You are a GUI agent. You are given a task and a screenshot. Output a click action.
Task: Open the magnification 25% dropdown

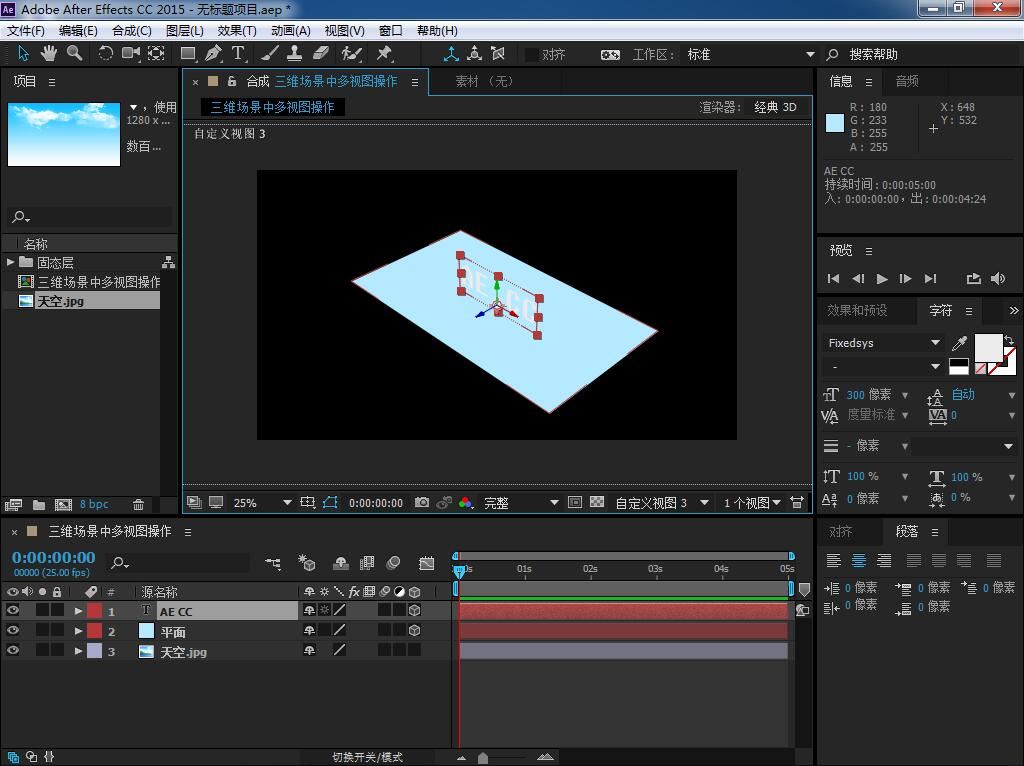[x=262, y=503]
